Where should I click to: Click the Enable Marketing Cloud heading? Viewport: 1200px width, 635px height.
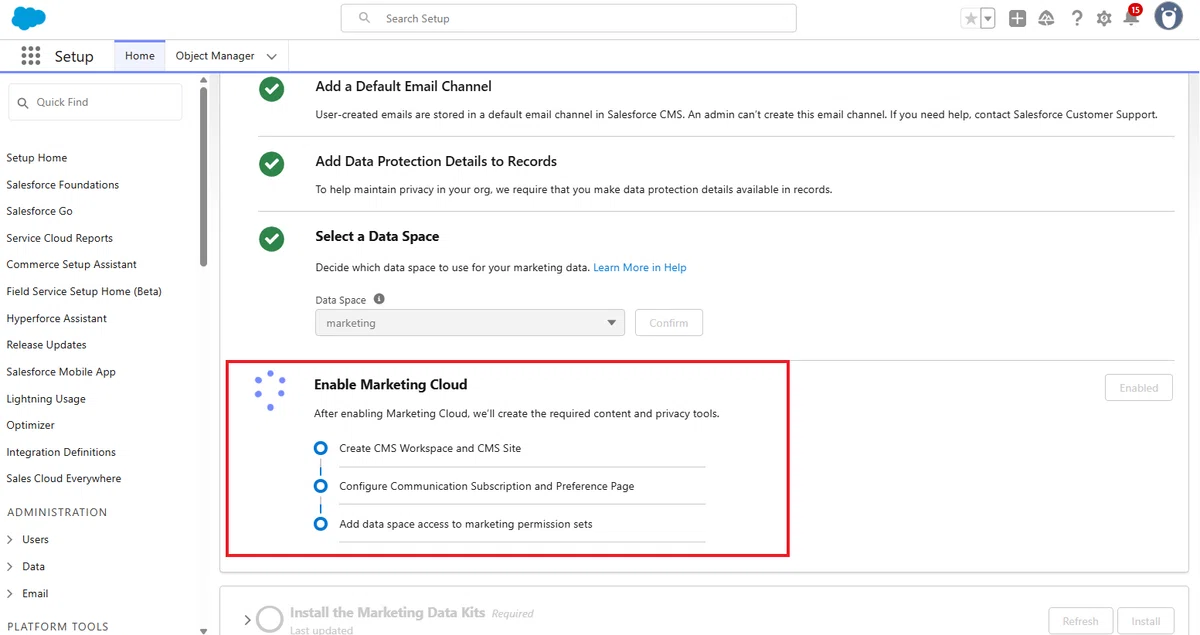[x=391, y=384]
